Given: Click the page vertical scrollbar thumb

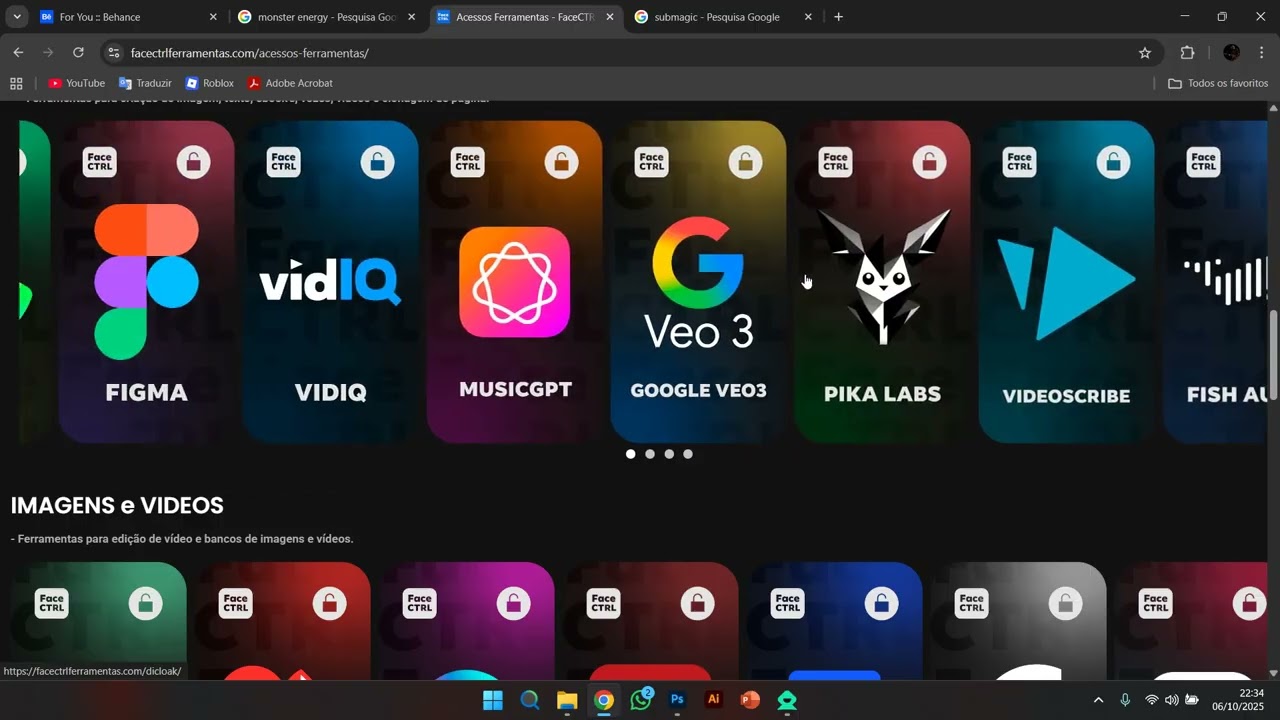Looking at the screenshot, I should coord(1273,355).
